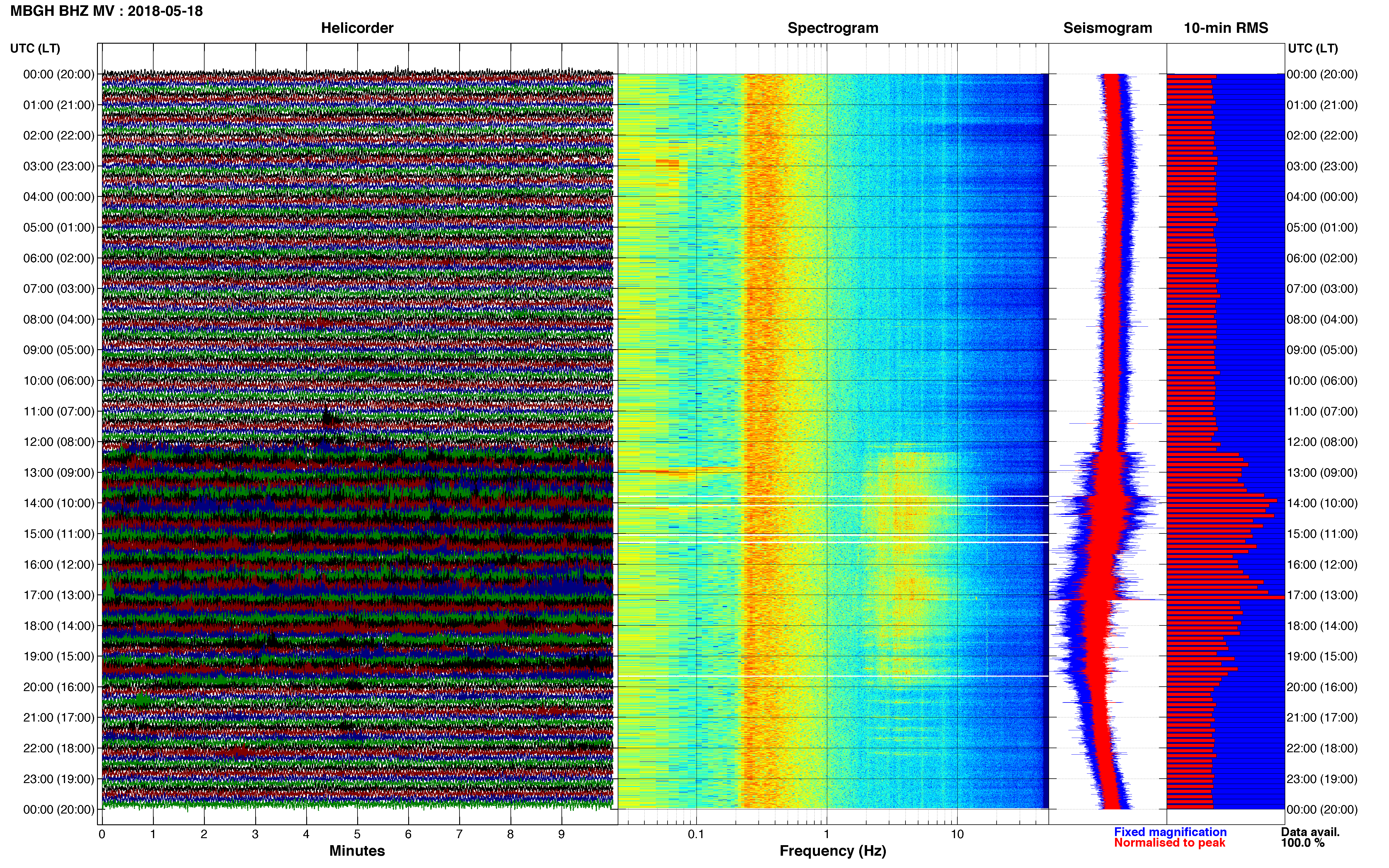Click the 16:00 (12:00) label beside the RMS panel
Viewport: 1389px width, 868px height.
pos(1322,564)
